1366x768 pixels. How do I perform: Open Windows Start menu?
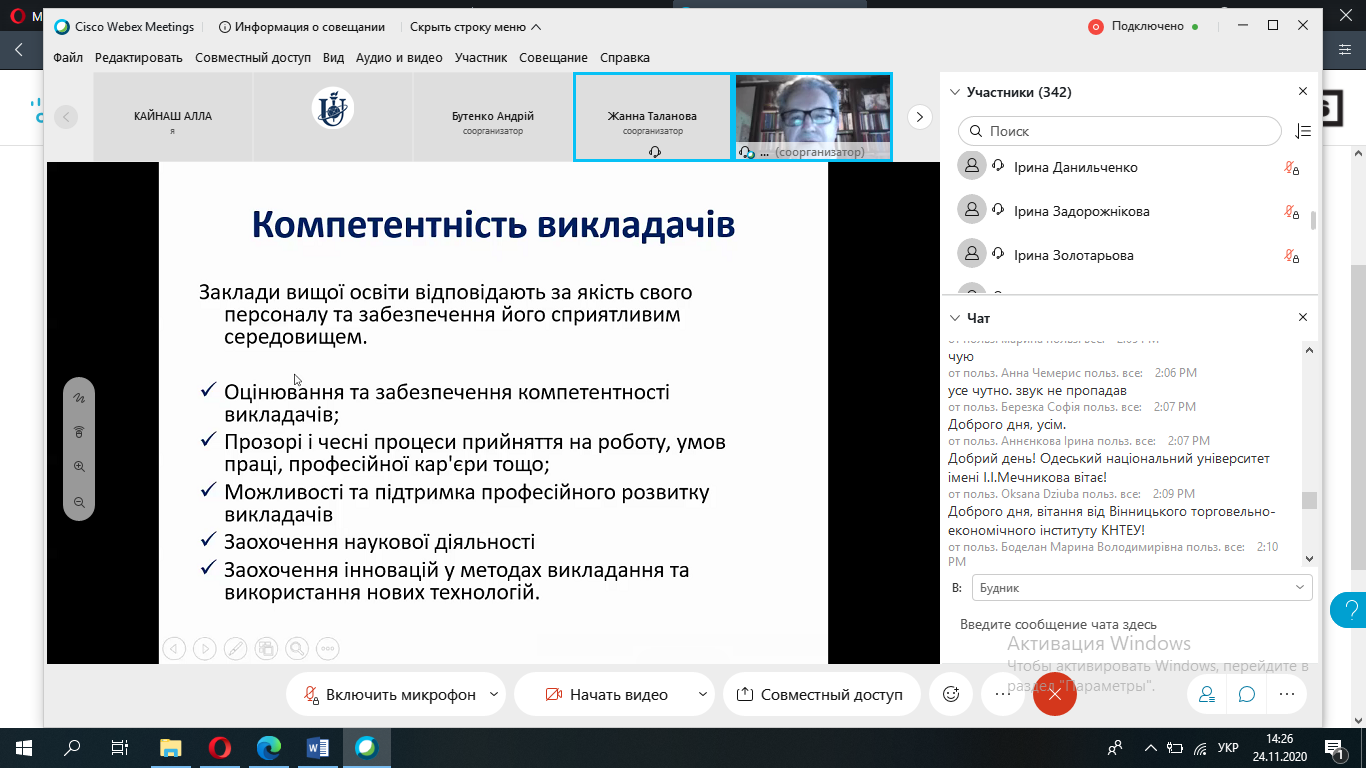pyautogui.click(x=24, y=747)
